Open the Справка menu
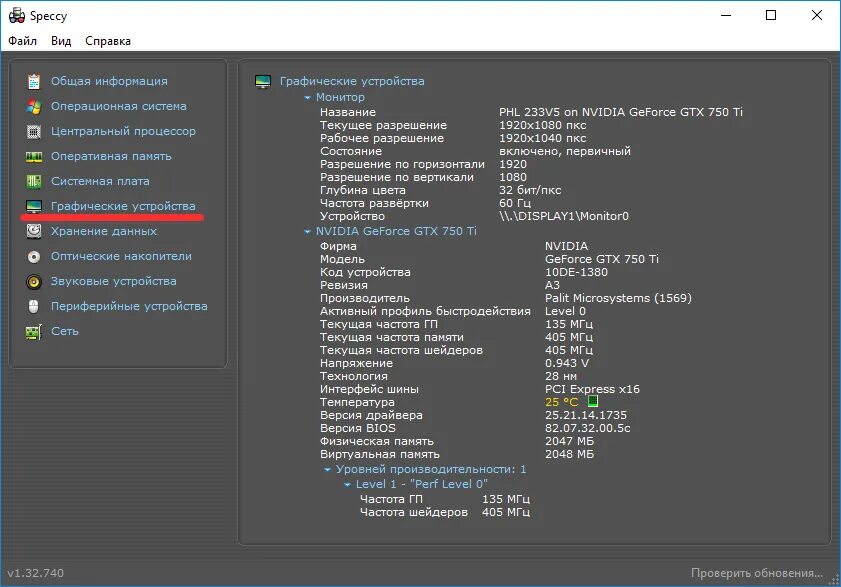Image resolution: width=841 pixels, height=587 pixels. (x=108, y=41)
